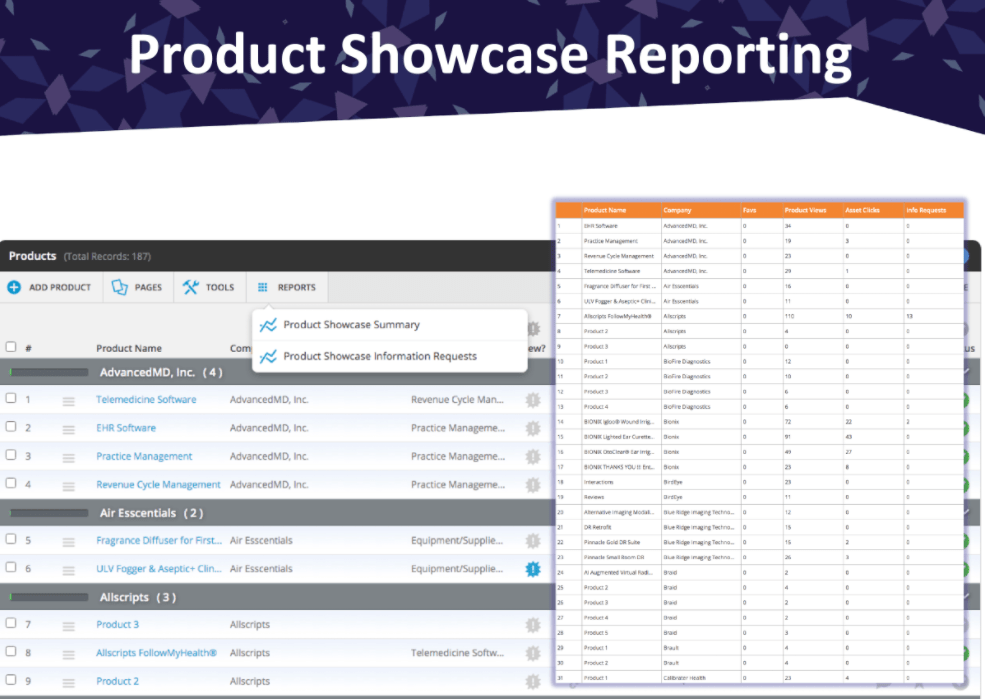Click the badge icon in Fragrance Diffuser row
Screen dimensions: 985x699
click(533, 541)
